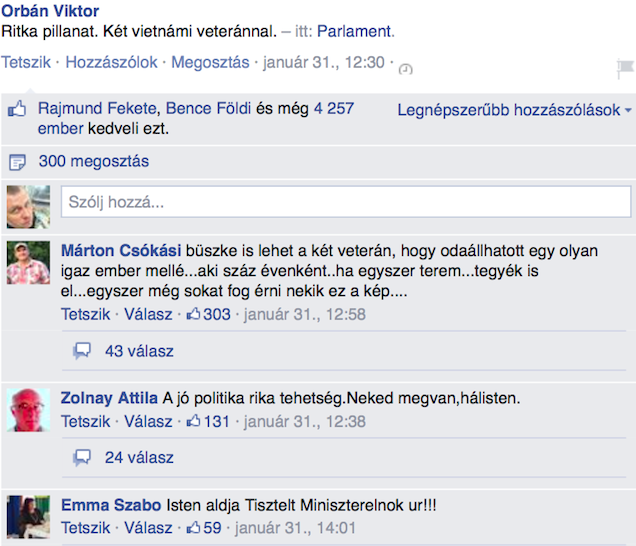Screen dimensions: 636x546
Task: Click thumbs-up icon next to 59 likes
Action: tap(194, 528)
